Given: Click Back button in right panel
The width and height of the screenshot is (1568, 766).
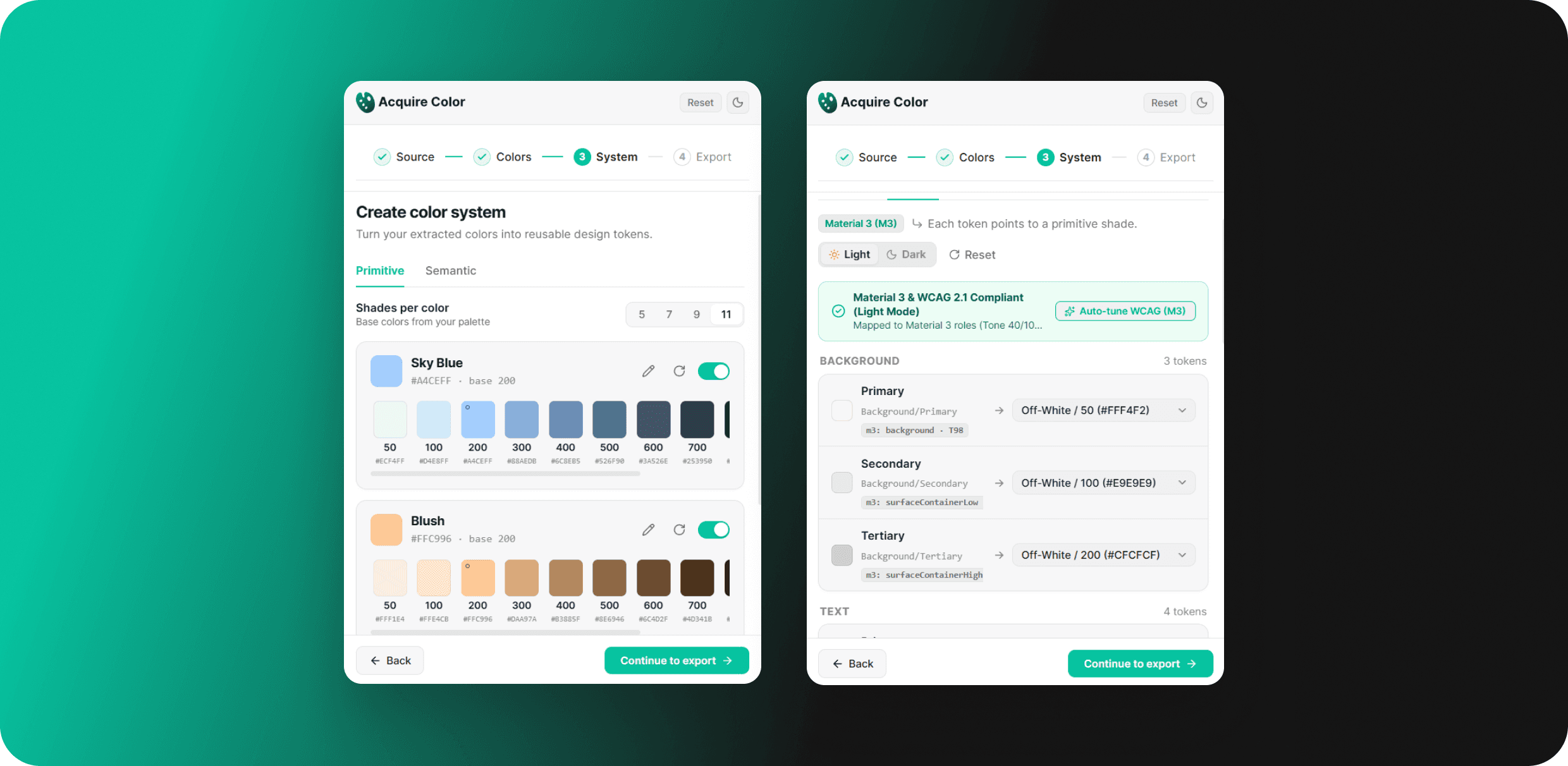Looking at the screenshot, I should coord(852,664).
